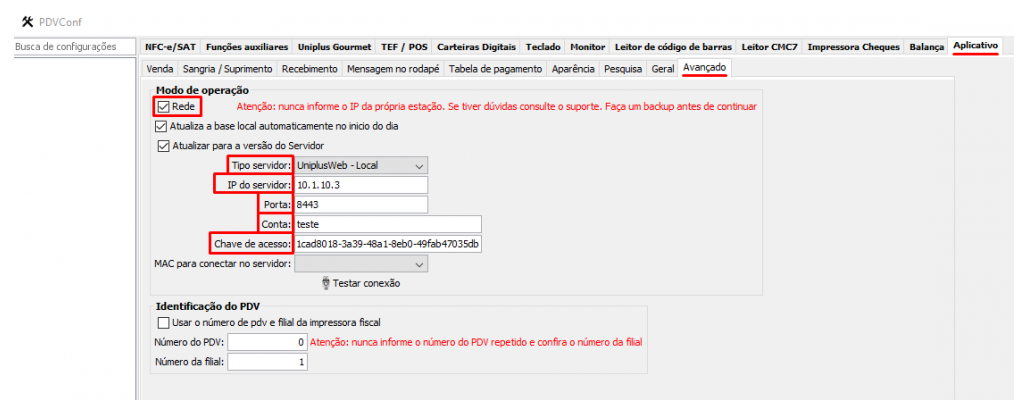Click the IP do servidor field
Image resolution: width=1026 pixels, height=400 pixels.
tap(360, 185)
